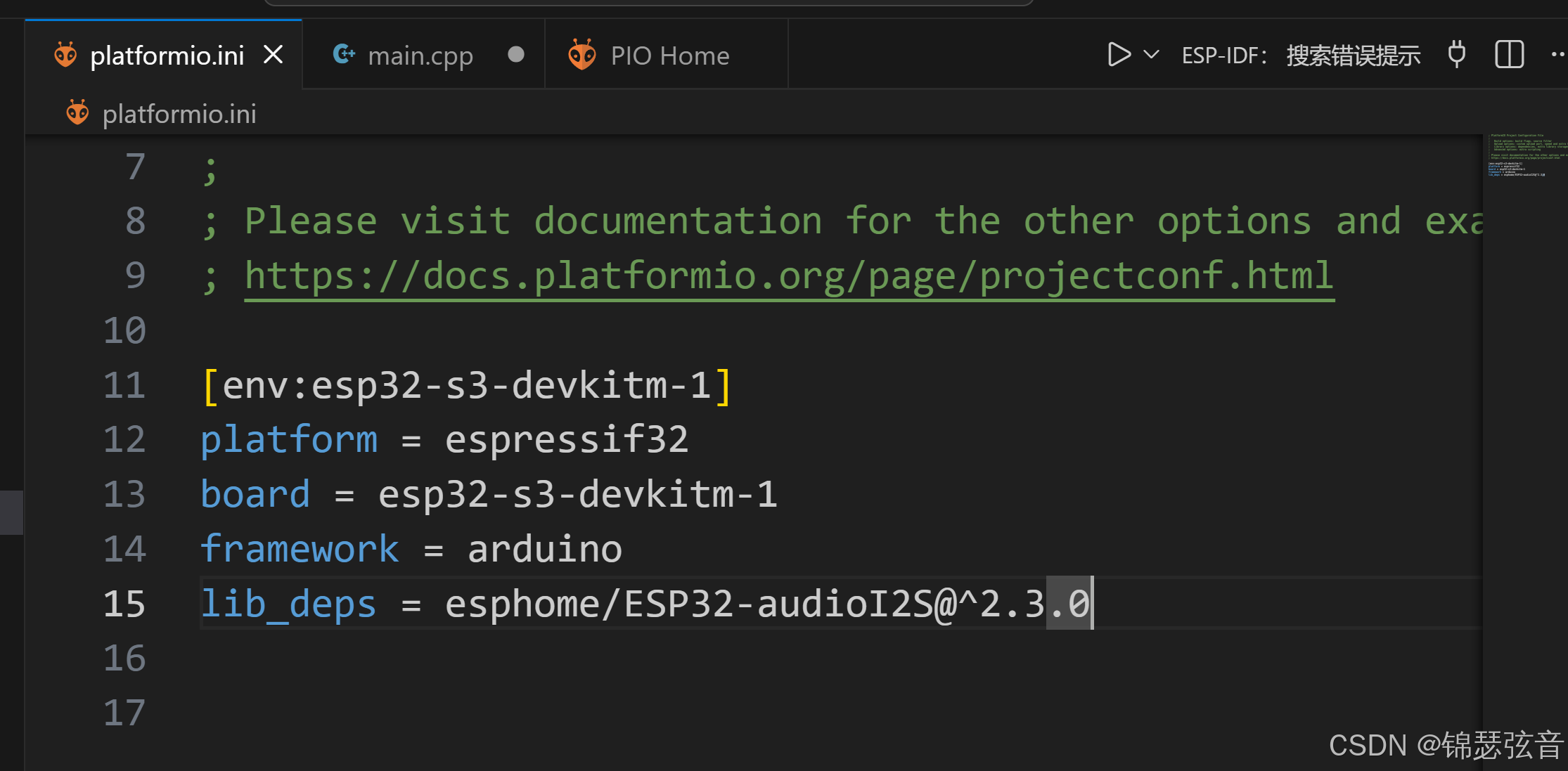Click the env:esp32-s3-devkitm-1 section header

[466, 386]
